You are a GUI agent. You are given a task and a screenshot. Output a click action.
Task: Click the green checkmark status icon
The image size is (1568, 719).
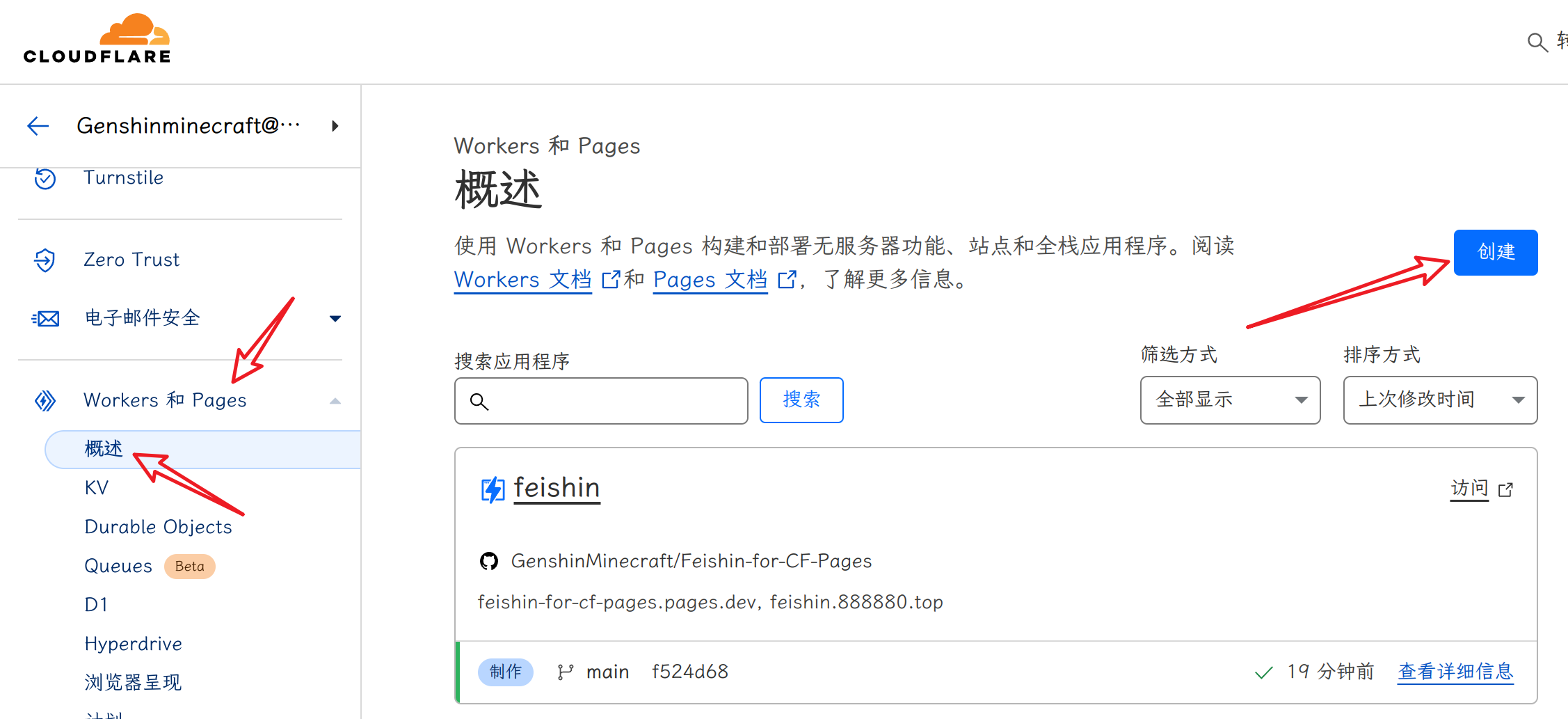click(x=1263, y=672)
